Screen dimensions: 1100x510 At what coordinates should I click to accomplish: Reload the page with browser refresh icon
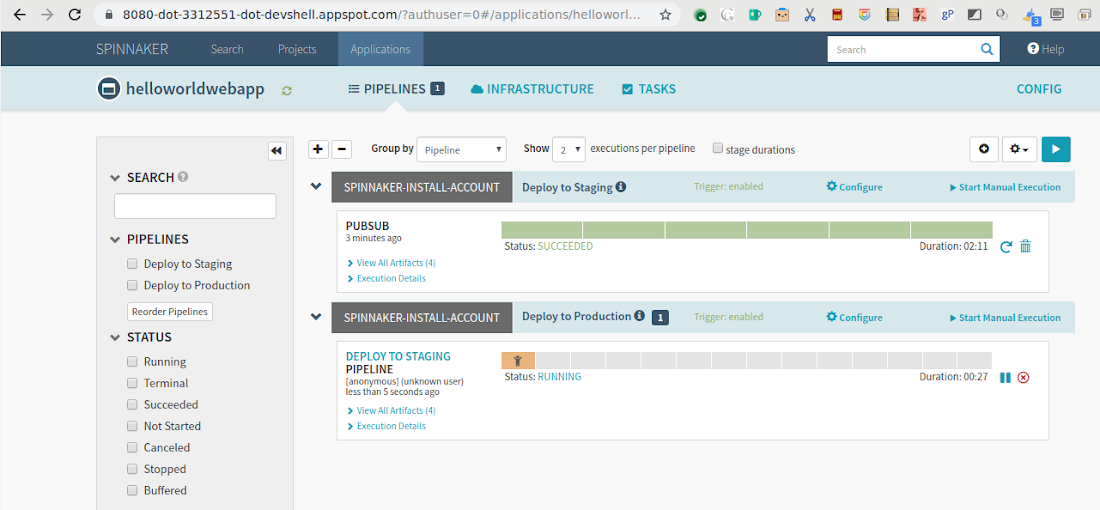tap(74, 15)
